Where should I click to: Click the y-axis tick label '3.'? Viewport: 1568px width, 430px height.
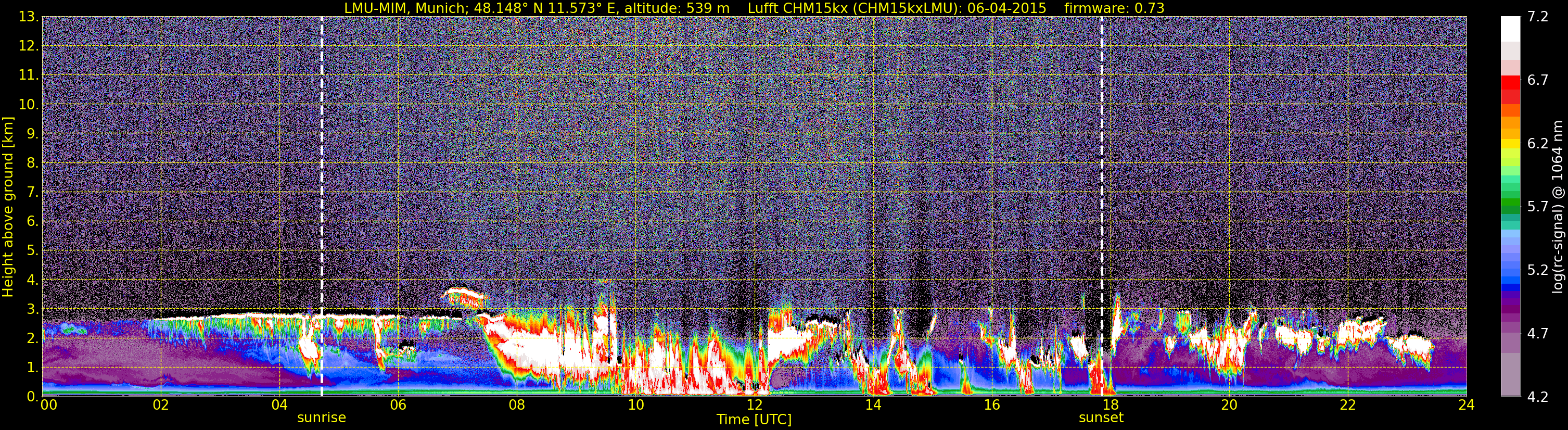click(32, 309)
